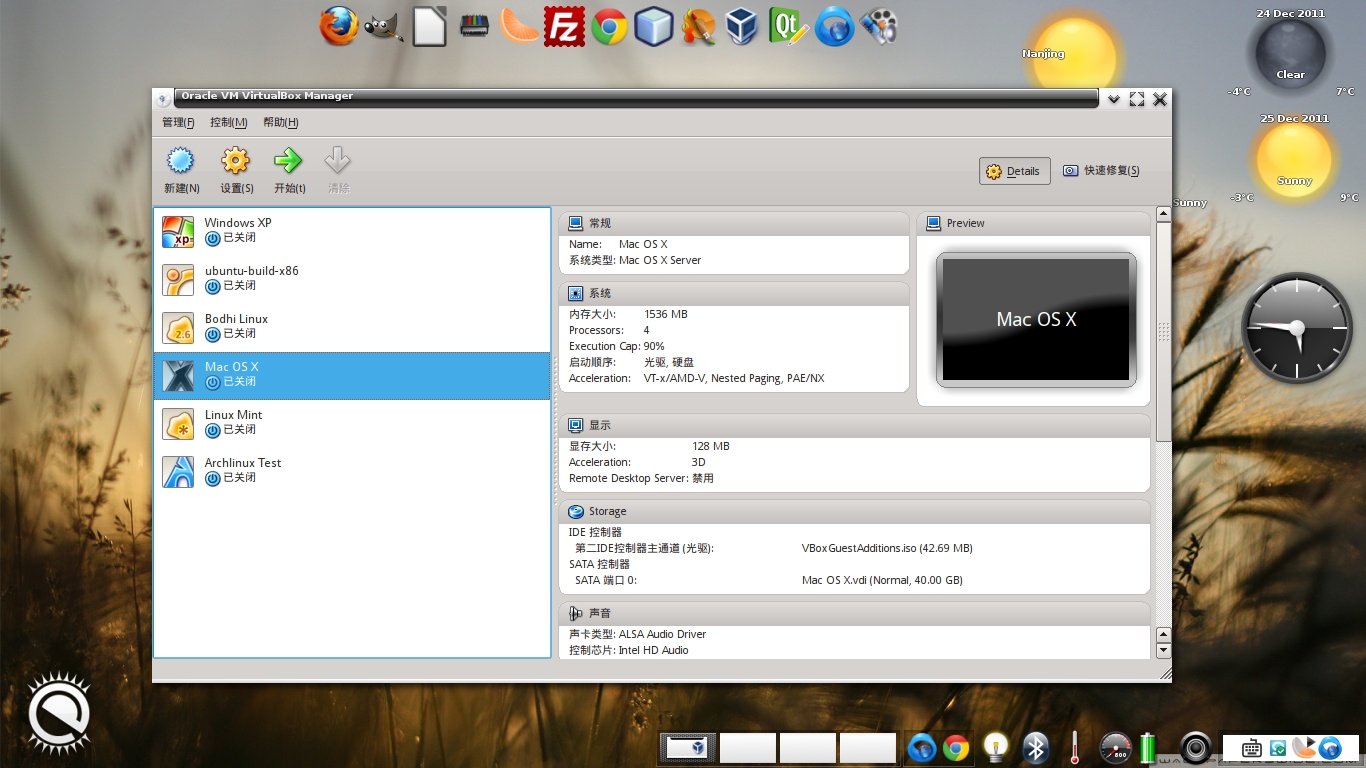Click details pane scrollbar bottom down arrow
This screenshot has width=1366, height=768.
coord(1163,651)
